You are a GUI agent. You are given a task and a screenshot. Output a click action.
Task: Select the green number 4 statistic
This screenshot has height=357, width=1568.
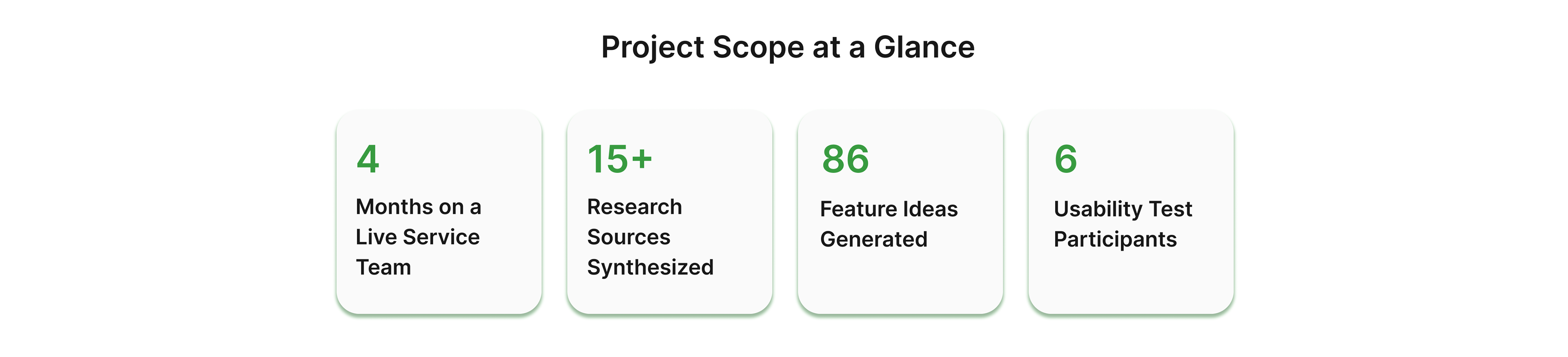pyautogui.click(x=367, y=159)
